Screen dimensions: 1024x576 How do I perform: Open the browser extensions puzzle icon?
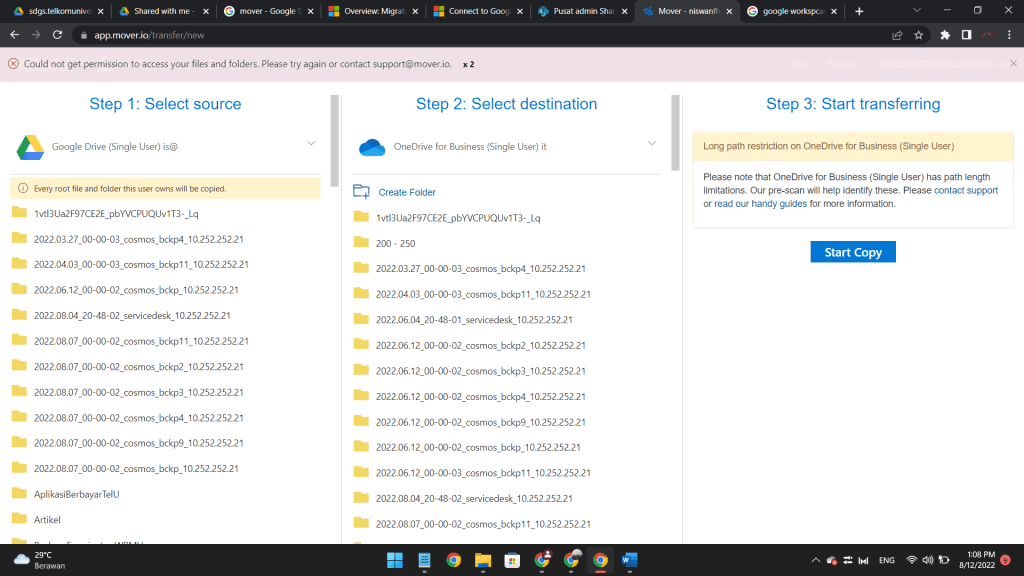tap(945, 35)
